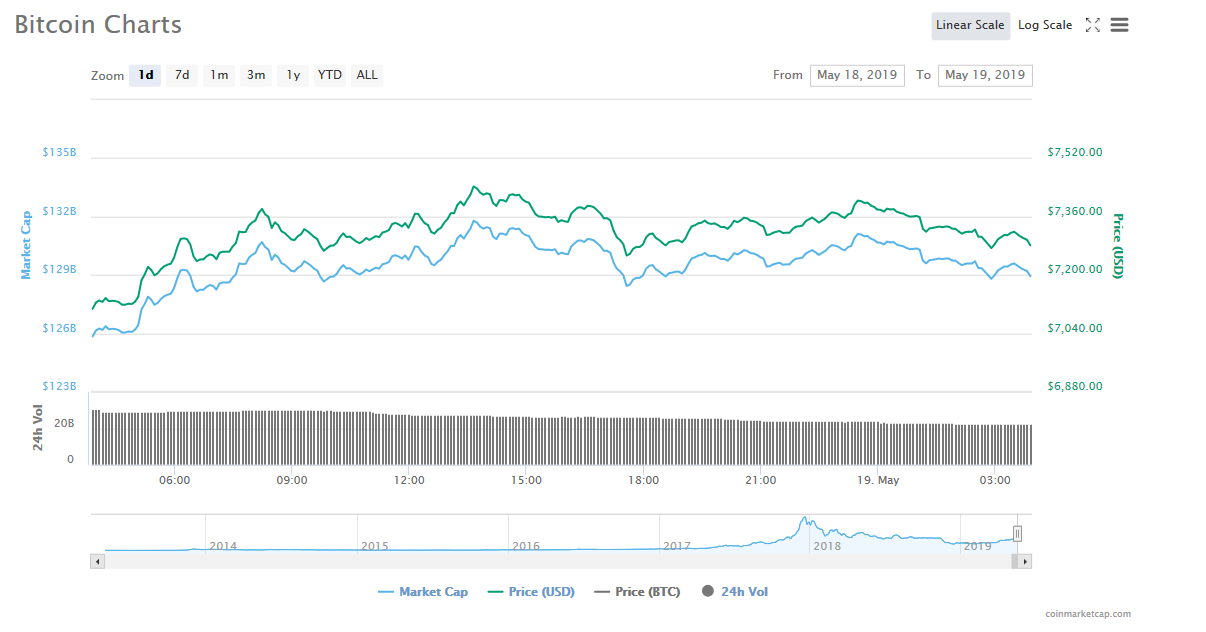Click the $126B market cap label

coord(59,328)
